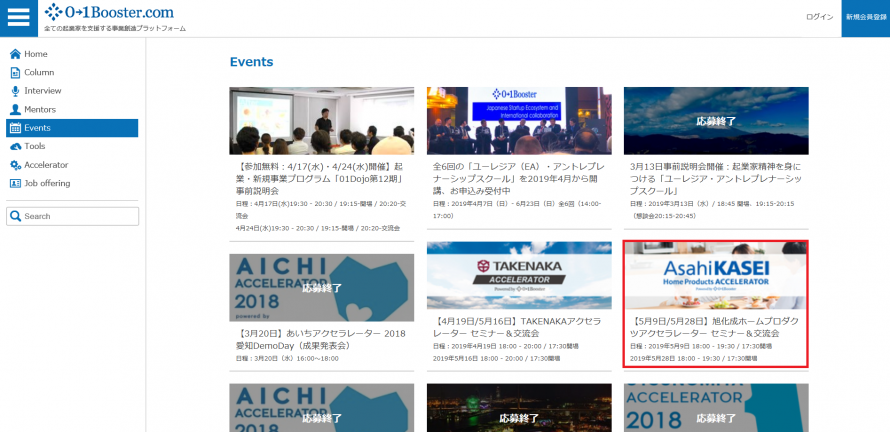Screen dimensions: 890x432
Task: Click the Interview microphone icon
Action: click(15, 91)
